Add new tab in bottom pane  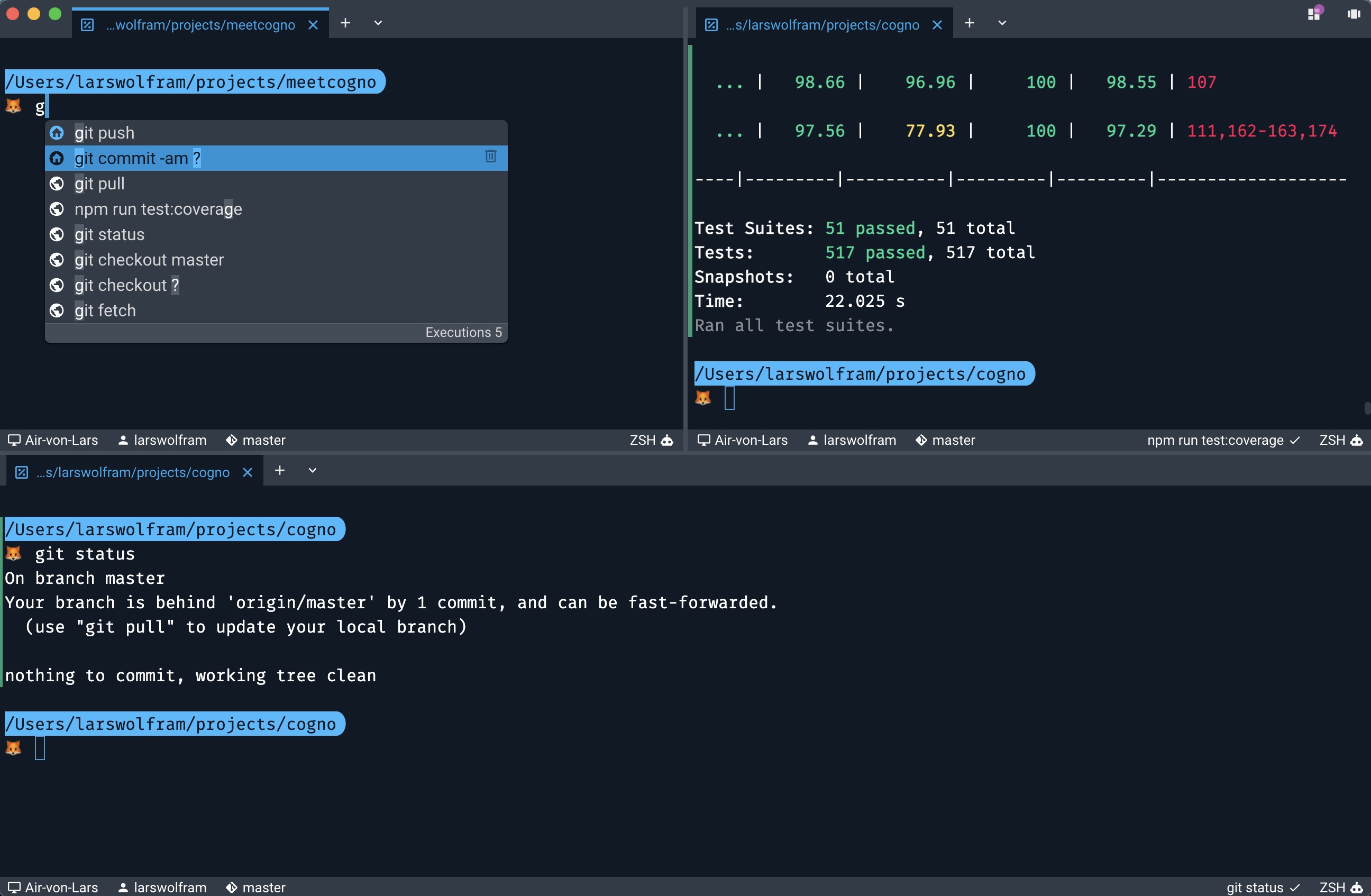(280, 471)
